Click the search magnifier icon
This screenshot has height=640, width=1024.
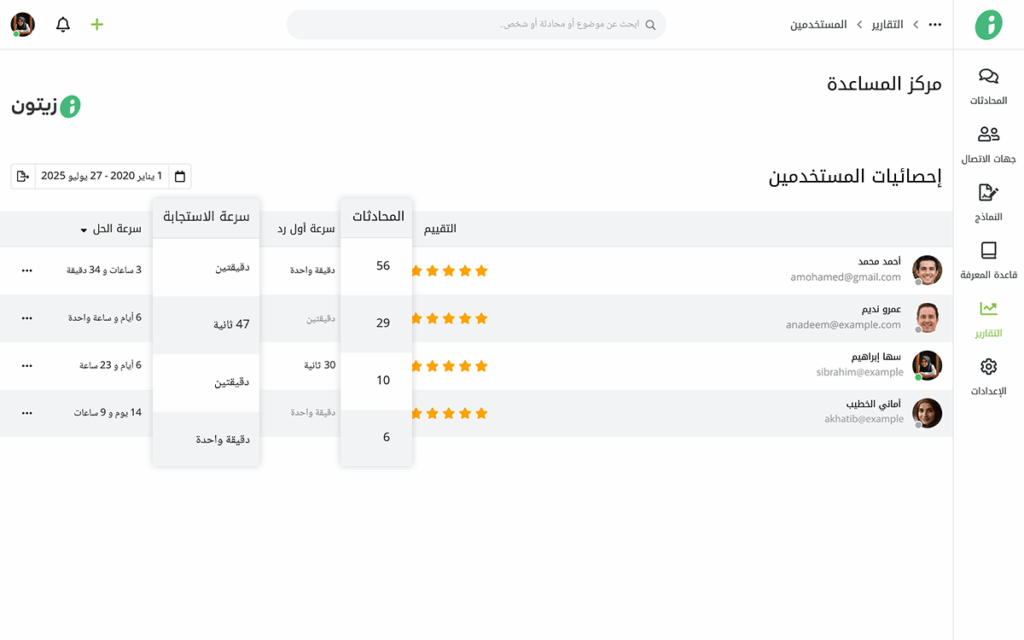650,25
